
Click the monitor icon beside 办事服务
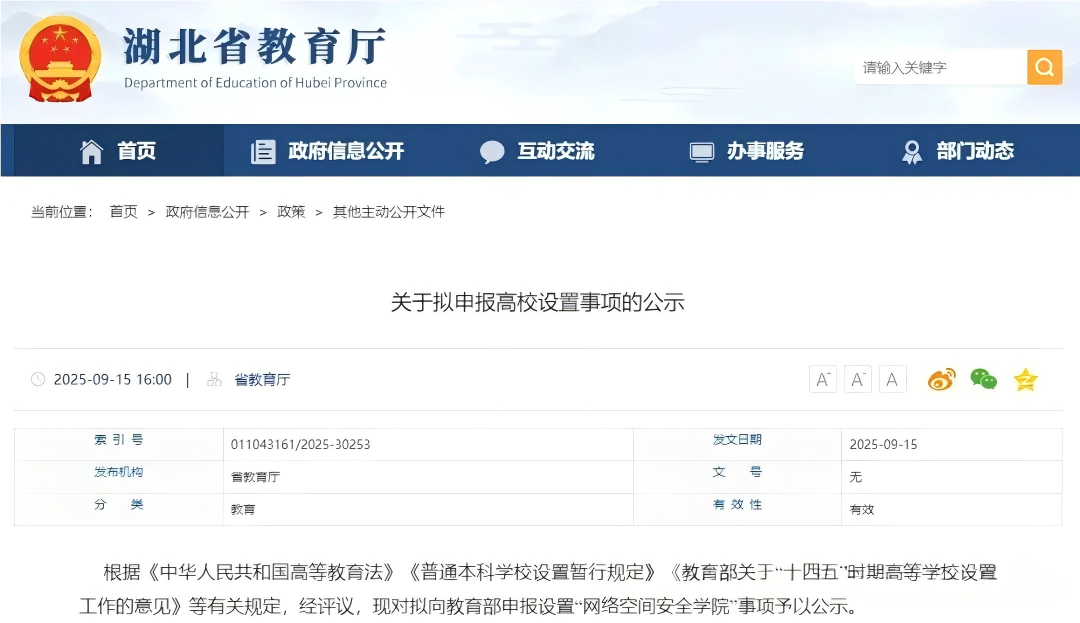click(x=702, y=151)
